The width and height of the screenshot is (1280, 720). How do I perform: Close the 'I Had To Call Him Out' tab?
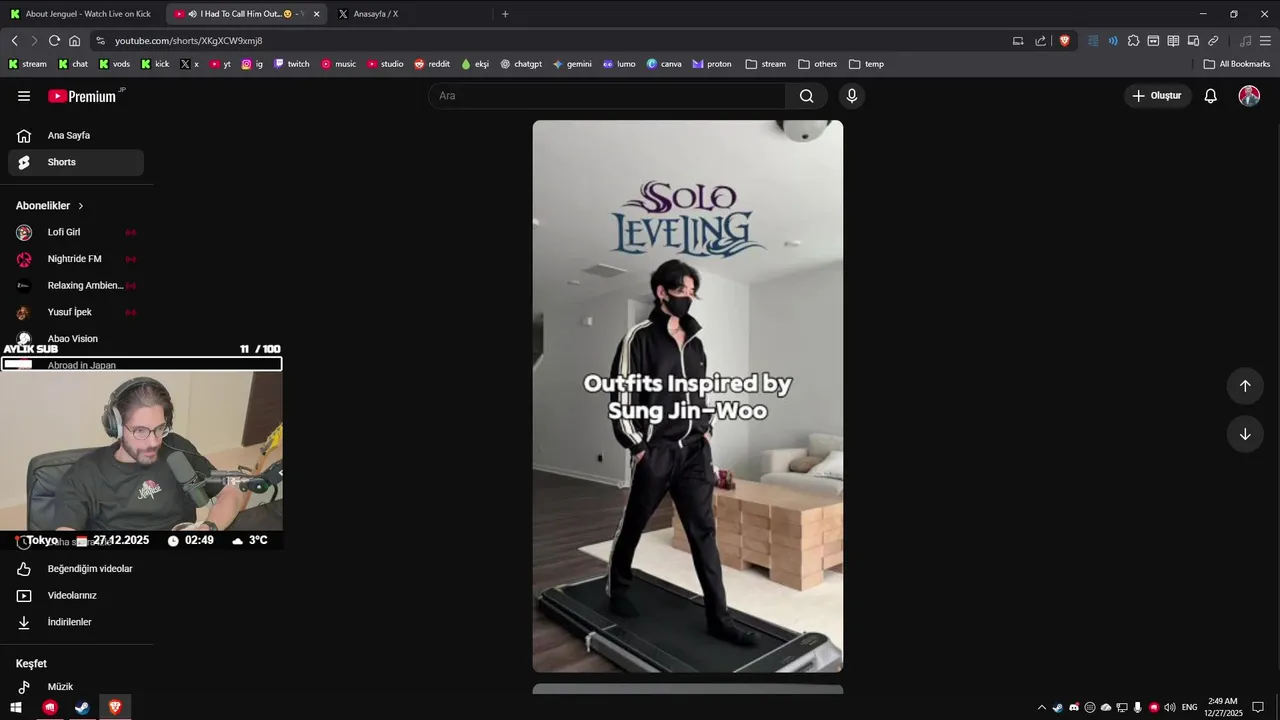(x=316, y=14)
